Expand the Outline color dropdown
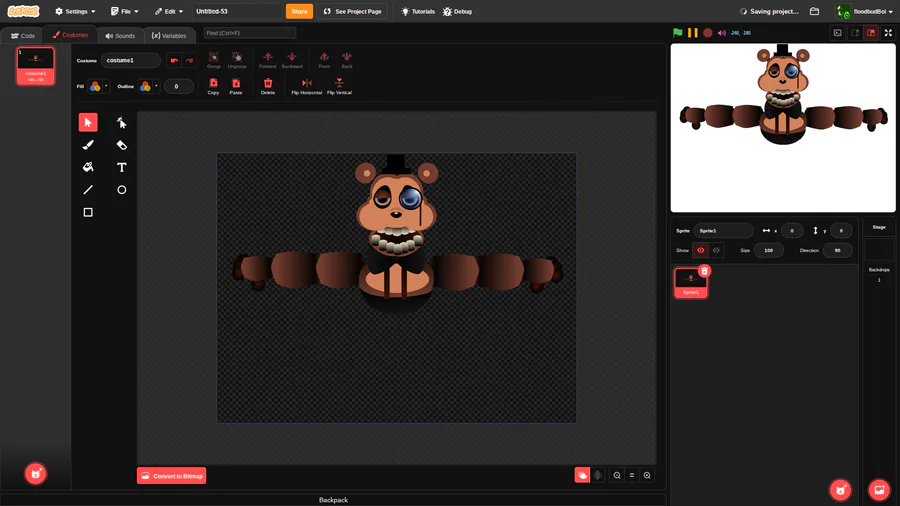Viewport: 900px width, 506px height. pyautogui.click(x=149, y=86)
